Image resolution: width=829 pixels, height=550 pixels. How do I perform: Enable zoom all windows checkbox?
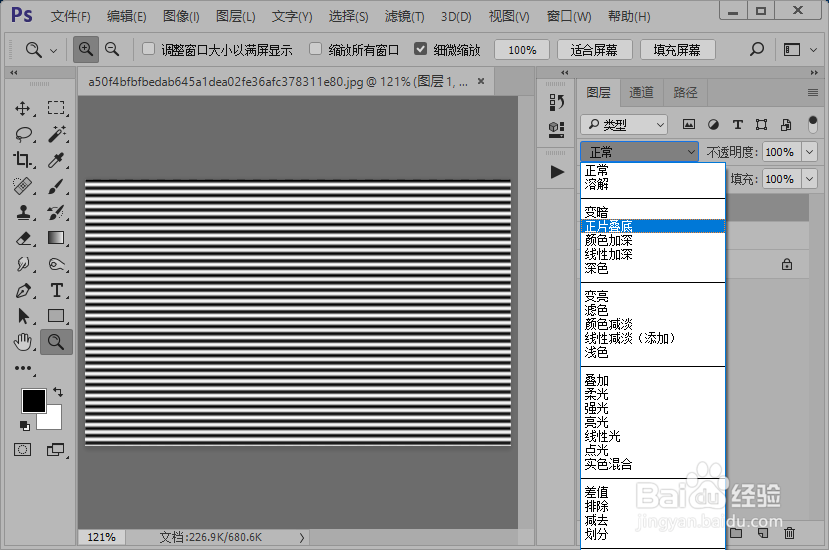(x=316, y=49)
